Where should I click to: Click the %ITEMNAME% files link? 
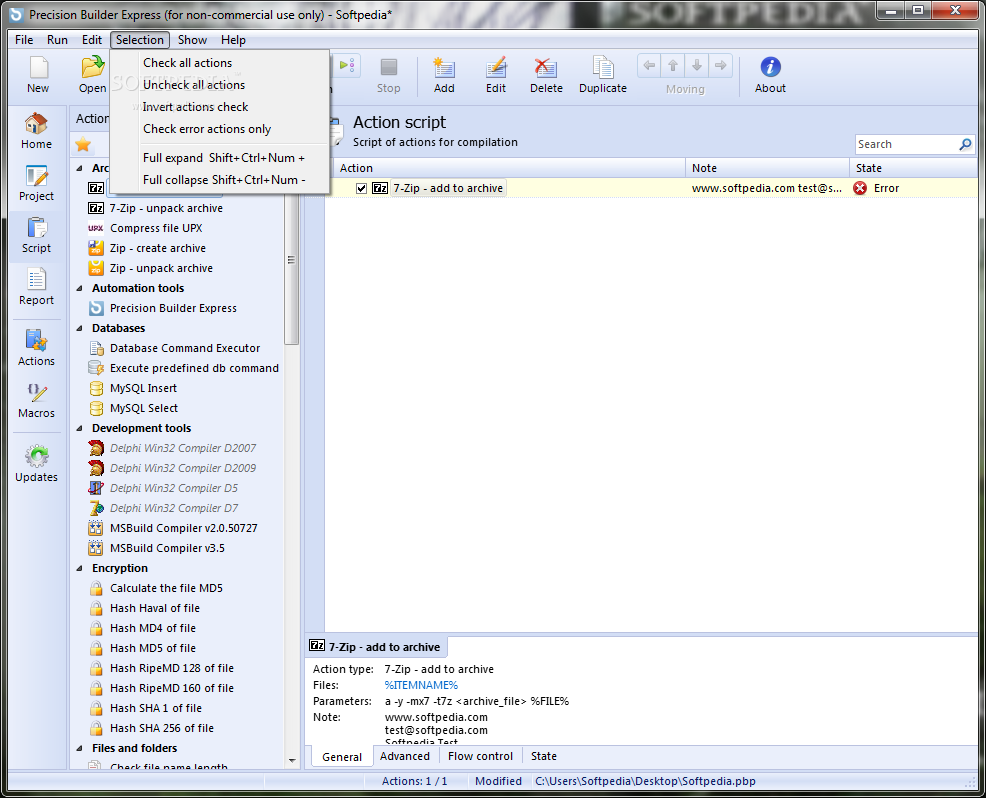tap(421, 685)
